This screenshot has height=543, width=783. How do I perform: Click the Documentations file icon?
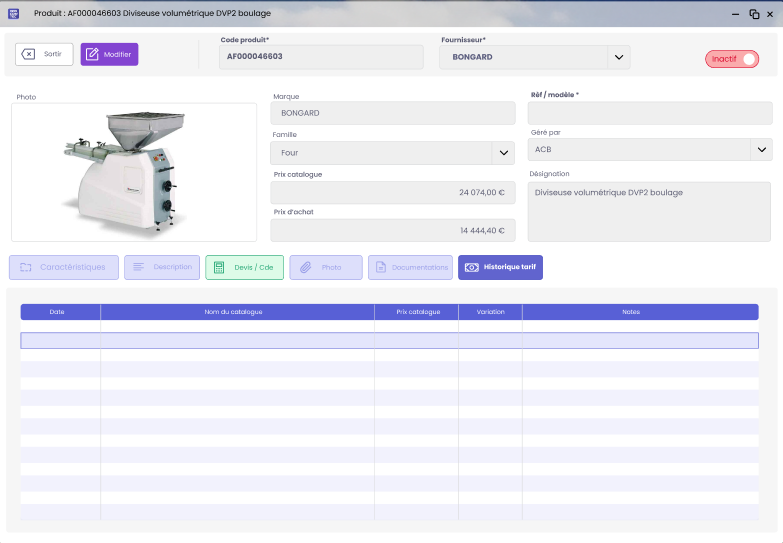tap(380, 268)
